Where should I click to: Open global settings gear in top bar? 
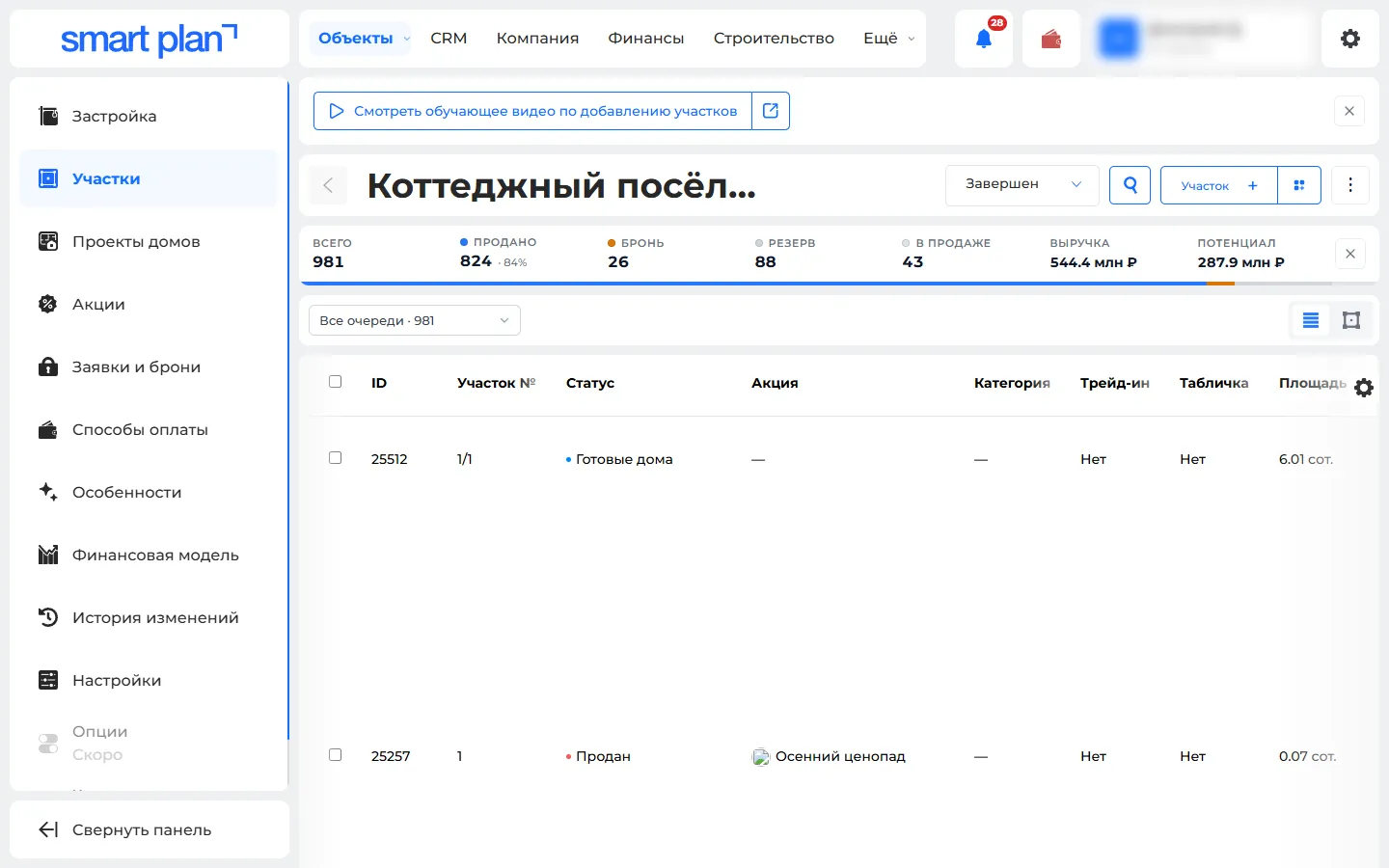pos(1350,39)
